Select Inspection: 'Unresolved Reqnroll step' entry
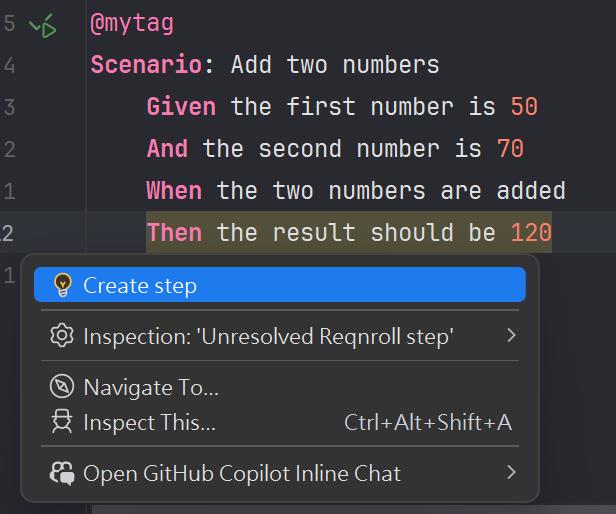This screenshot has width=616, height=514. pyautogui.click(x=268, y=336)
